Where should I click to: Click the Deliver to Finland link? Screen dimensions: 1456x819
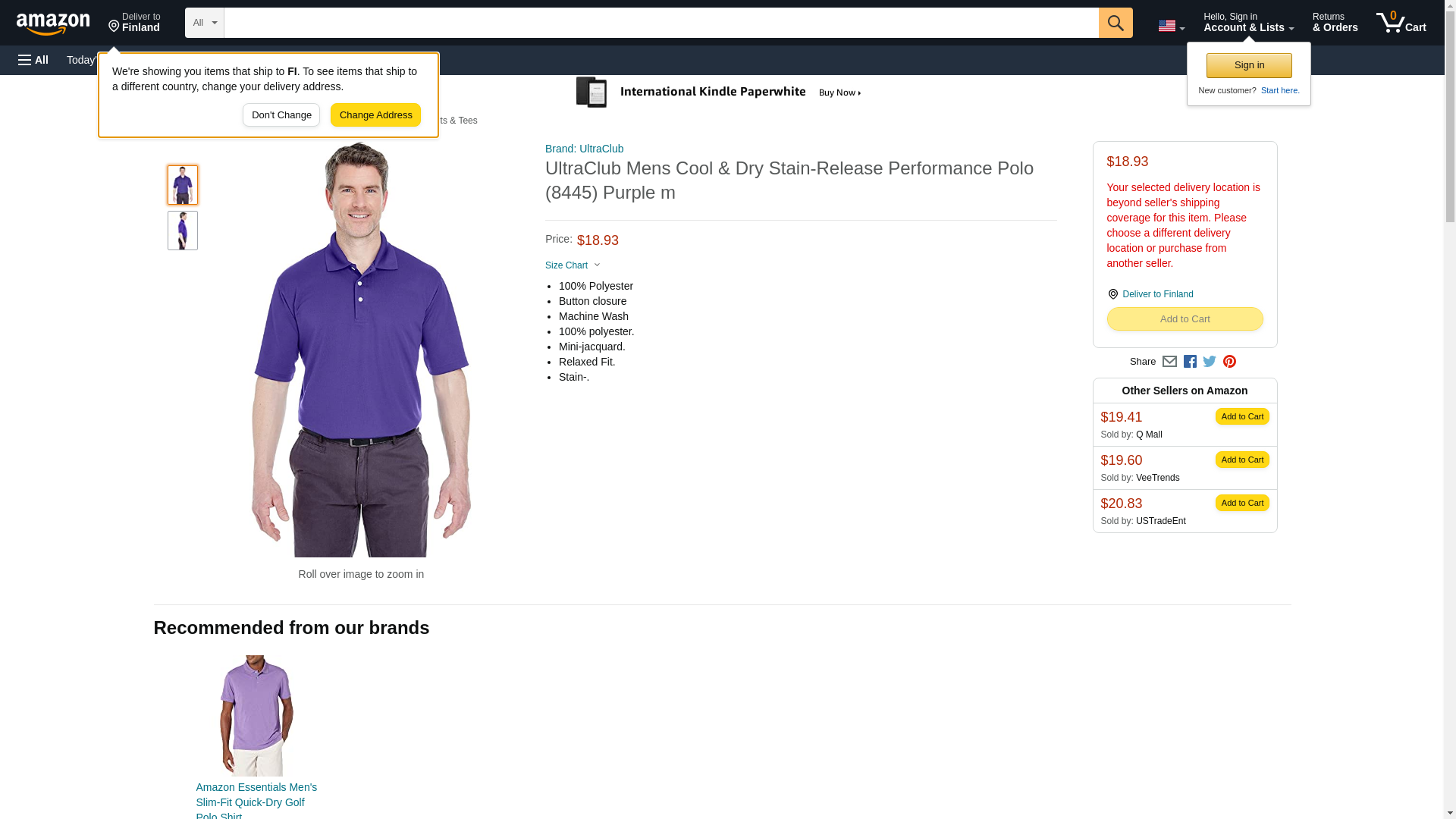click(1157, 294)
